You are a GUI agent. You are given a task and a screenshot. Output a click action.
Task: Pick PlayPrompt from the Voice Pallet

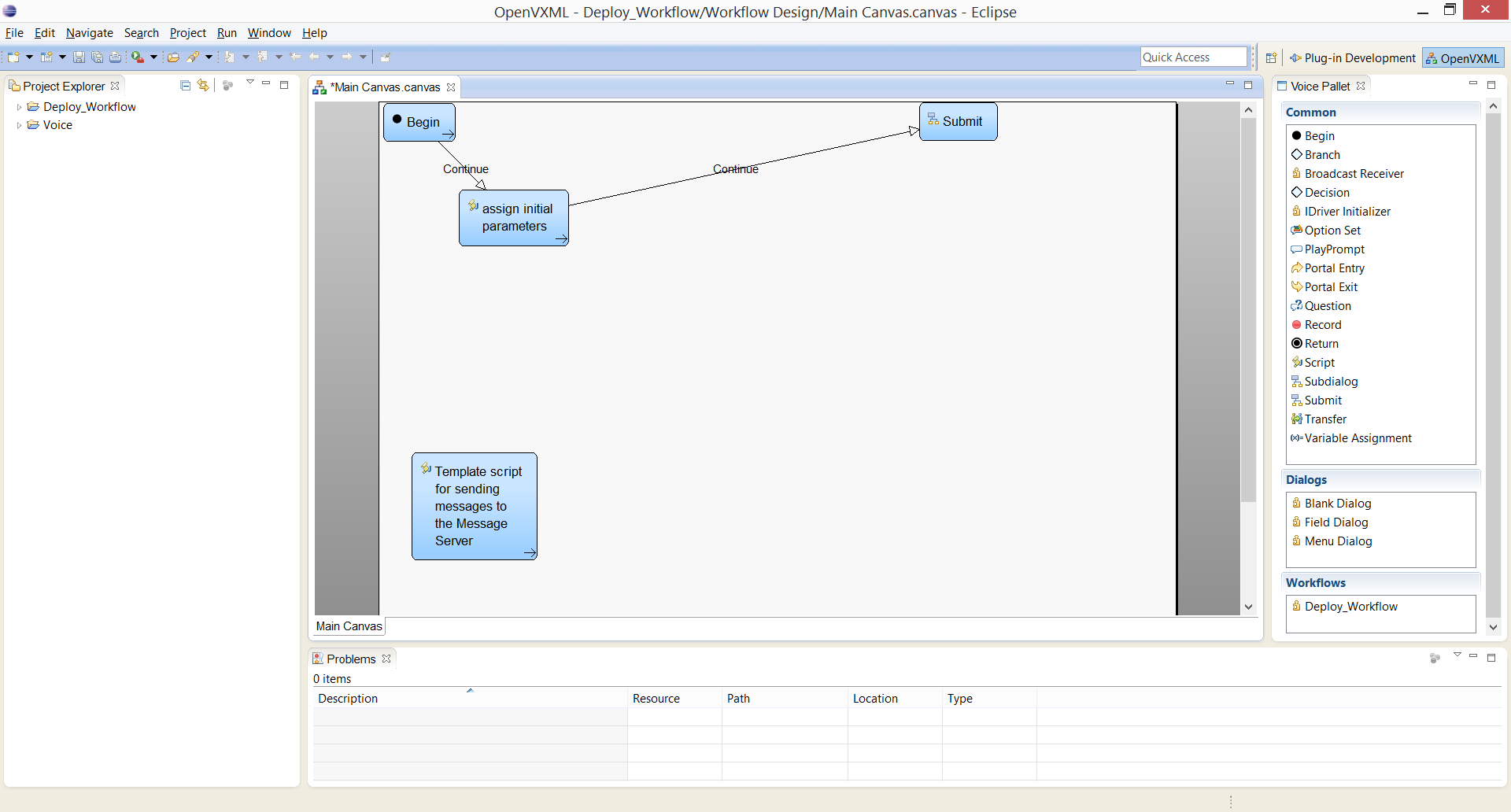click(x=1328, y=249)
